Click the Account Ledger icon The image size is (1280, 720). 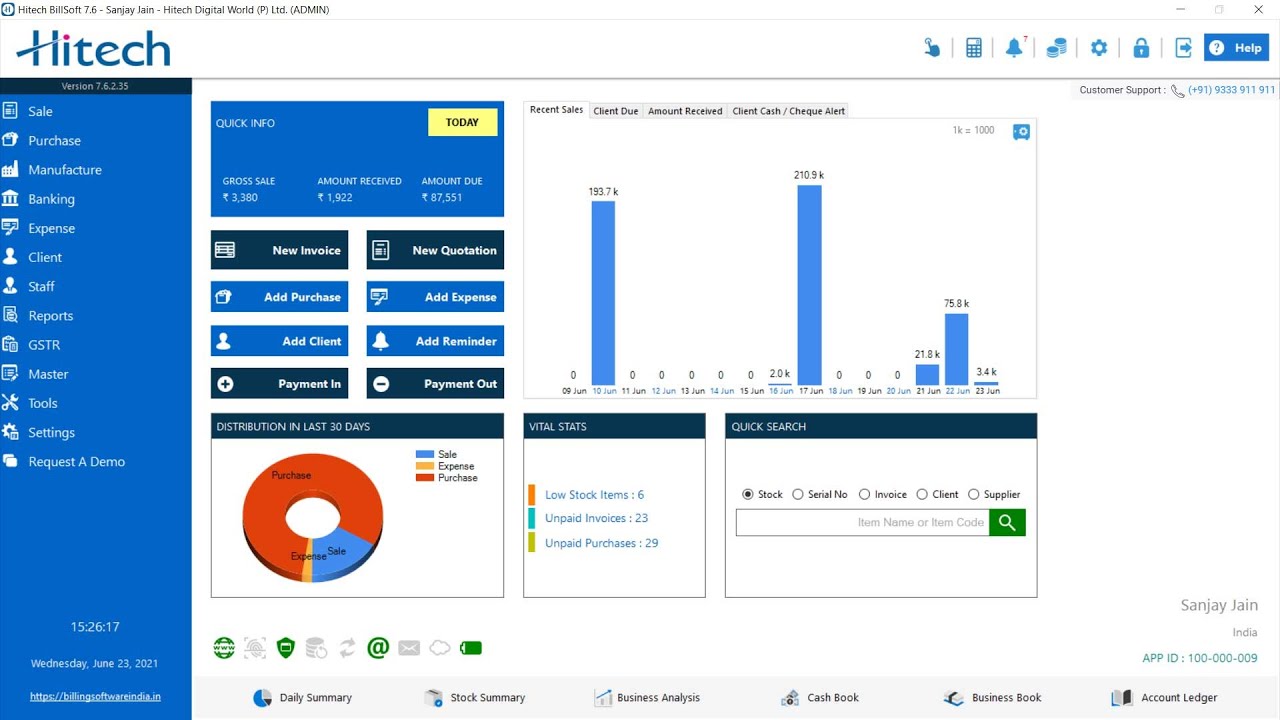pyautogui.click(x=1122, y=698)
